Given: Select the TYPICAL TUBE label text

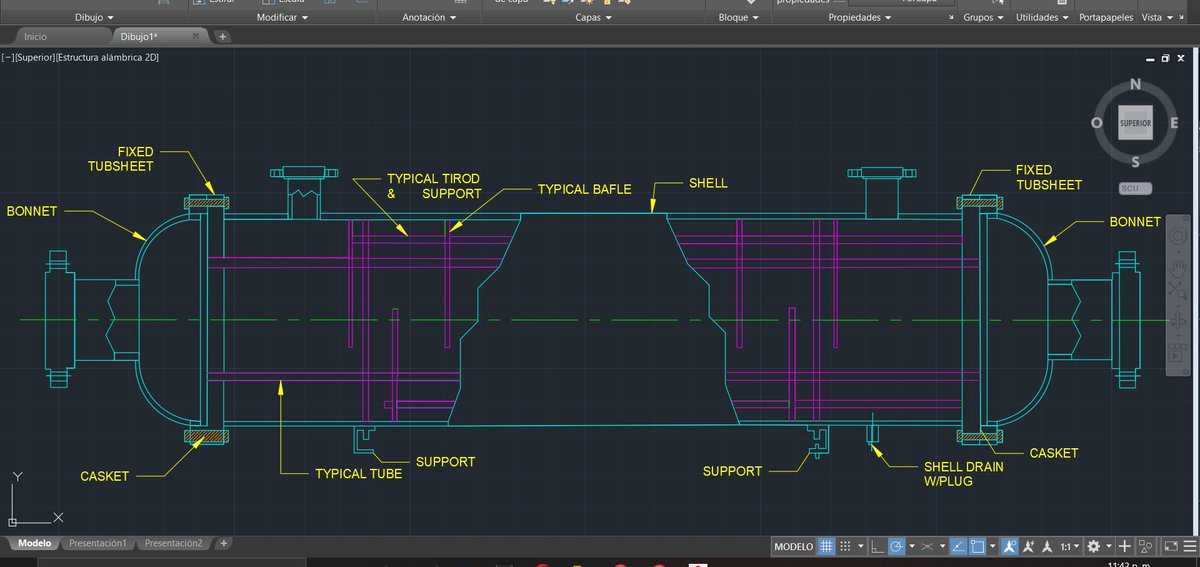Looking at the screenshot, I should pos(358,473).
